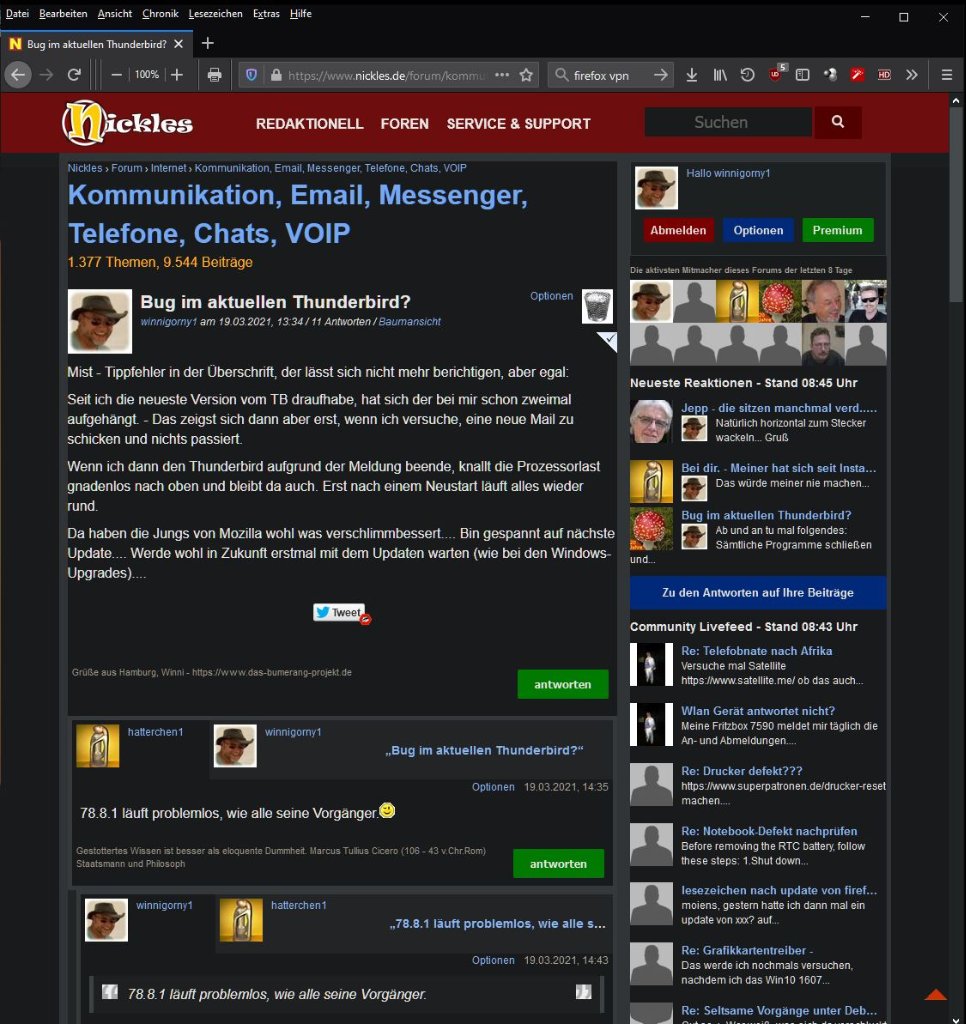The image size is (966, 1024).
Task: Open SERVICE & SUPPORT navigation item
Action: 519,123
